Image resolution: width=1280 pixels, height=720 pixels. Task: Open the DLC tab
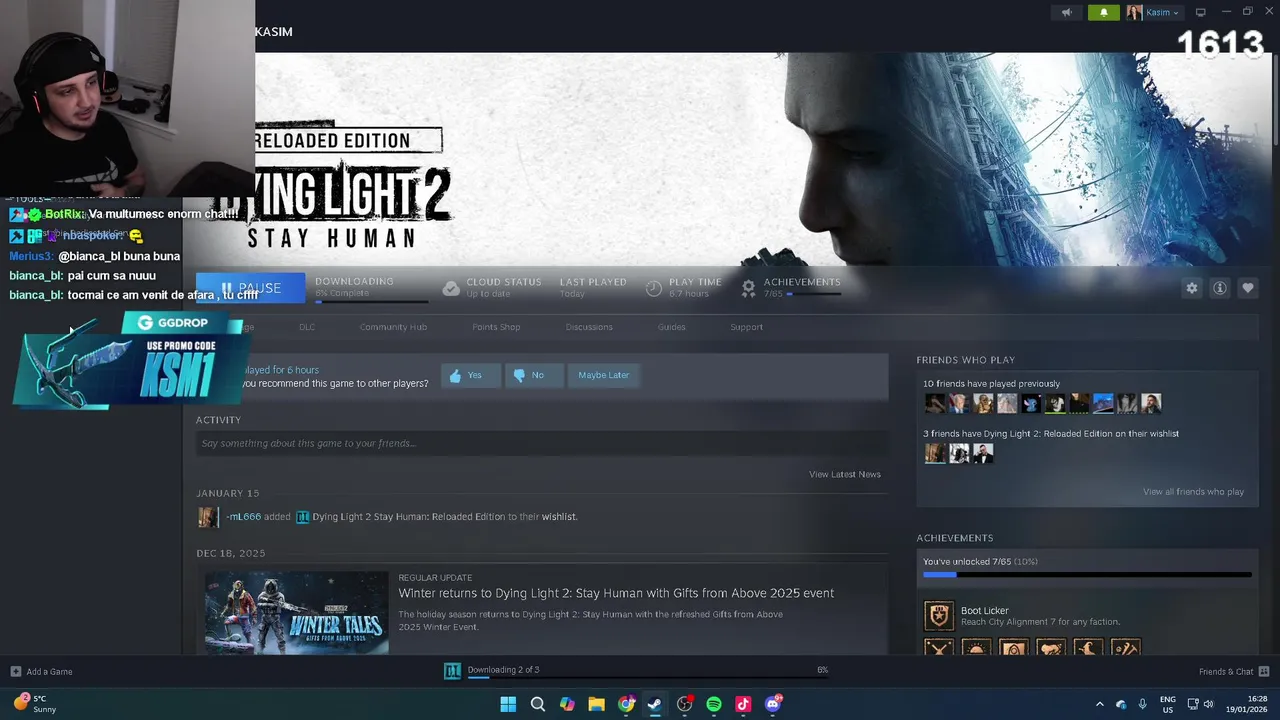[x=307, y=327]
